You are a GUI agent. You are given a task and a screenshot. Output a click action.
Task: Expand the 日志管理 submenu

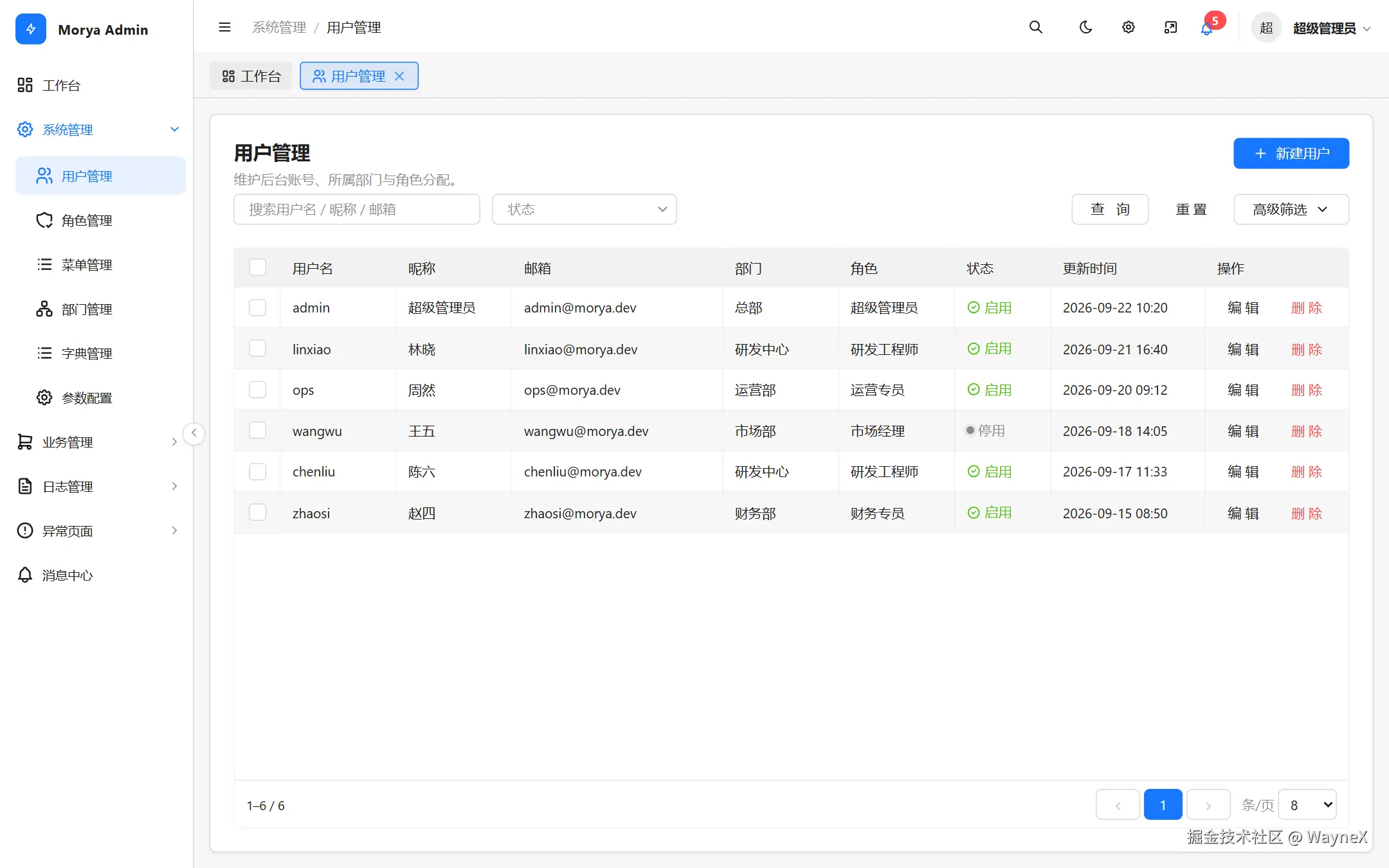(174, 486)
